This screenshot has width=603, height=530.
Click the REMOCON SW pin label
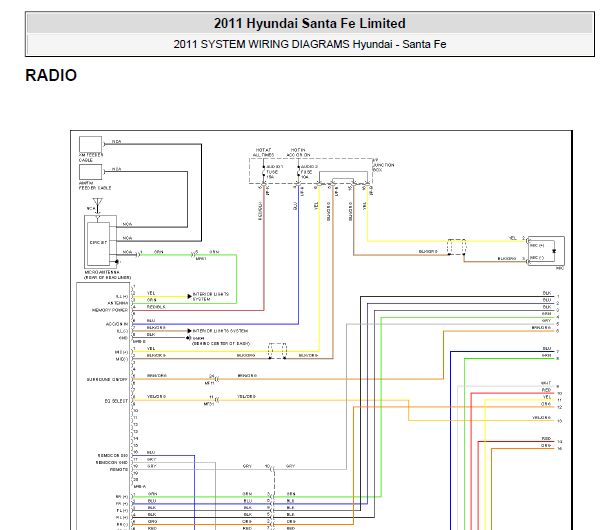tap(112, 456)
